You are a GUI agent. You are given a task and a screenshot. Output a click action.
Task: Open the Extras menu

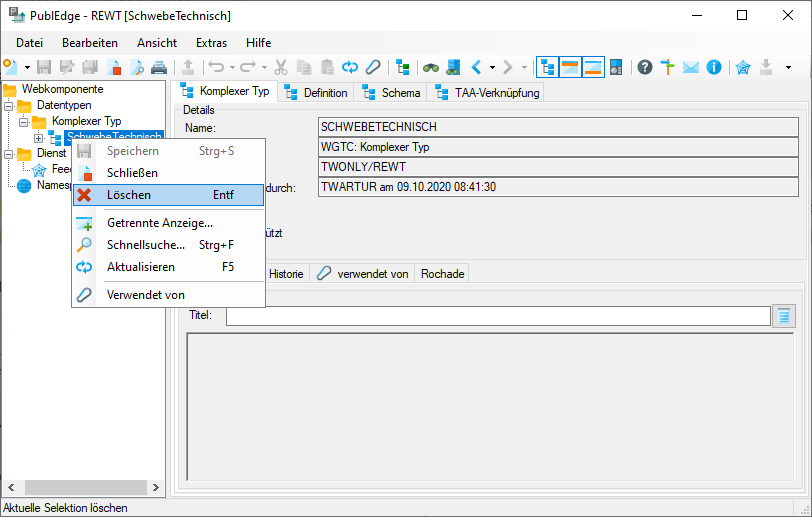(211, 43)
